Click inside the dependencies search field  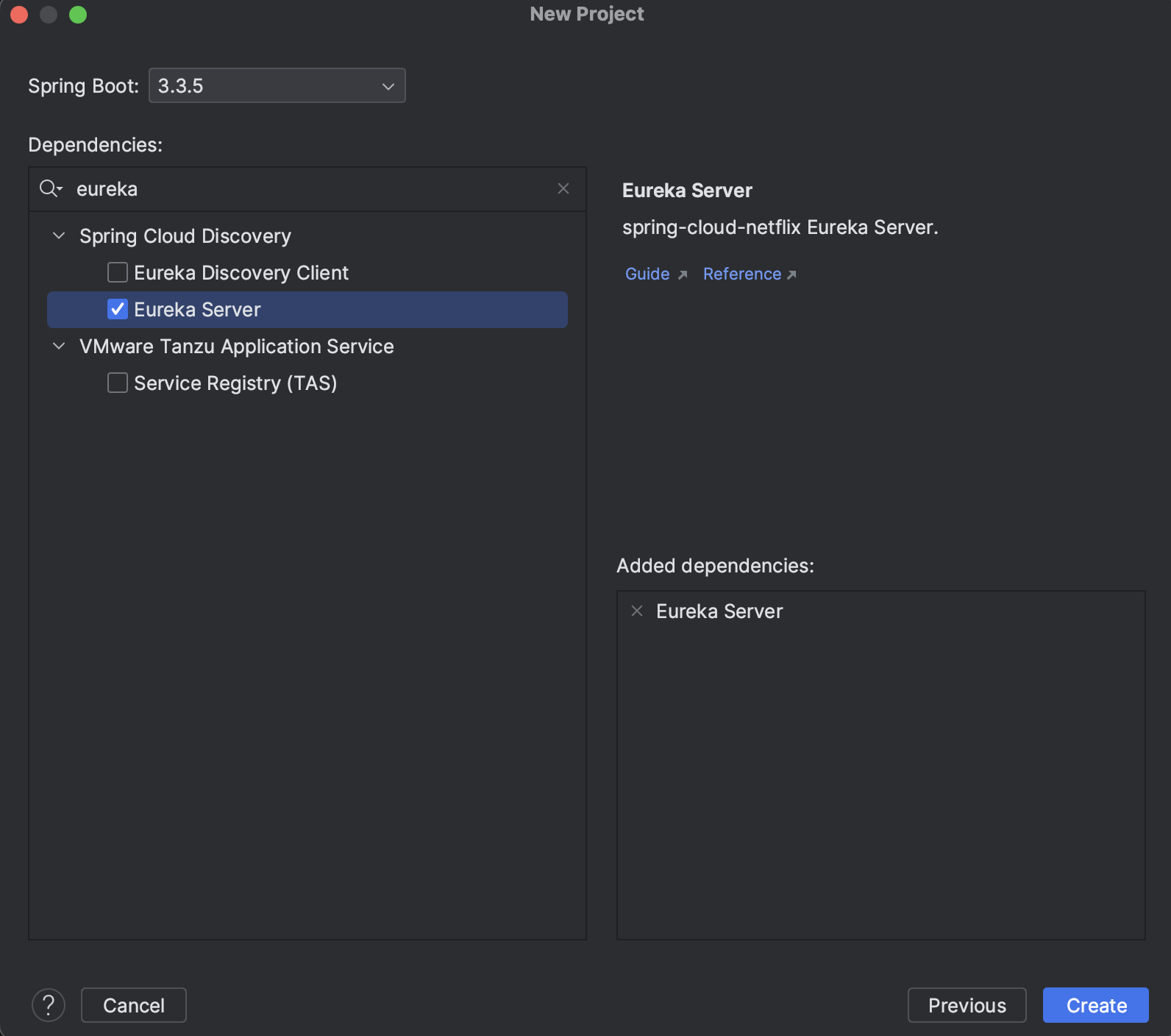point(309,189)
